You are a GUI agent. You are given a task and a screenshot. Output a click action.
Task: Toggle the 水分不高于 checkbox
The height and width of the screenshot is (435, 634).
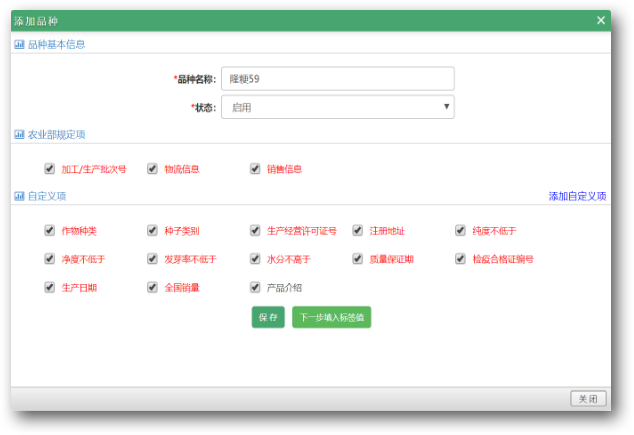click(255, 259)
